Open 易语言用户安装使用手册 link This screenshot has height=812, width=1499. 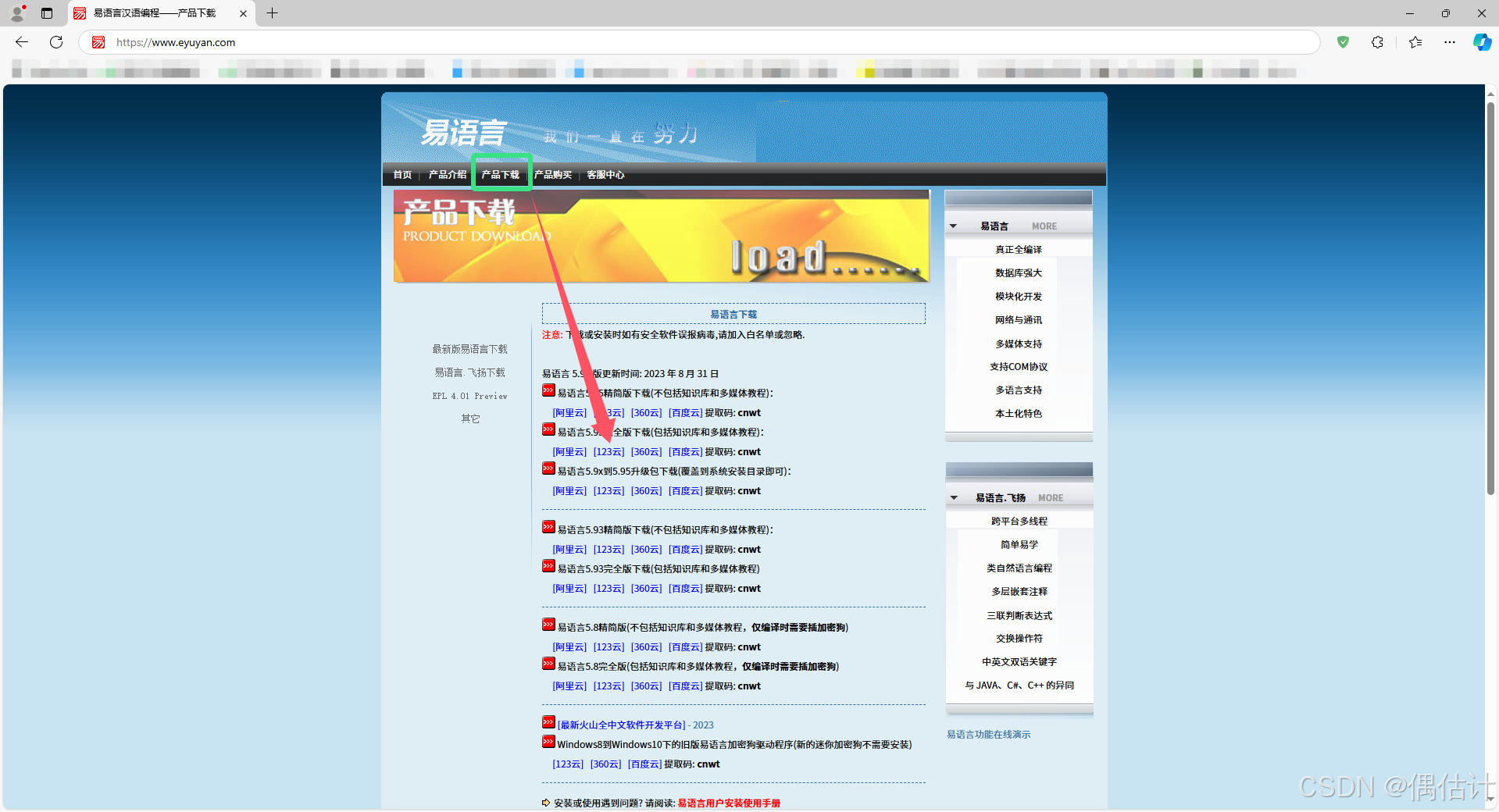pyautogui.click(x=729, y=803)
